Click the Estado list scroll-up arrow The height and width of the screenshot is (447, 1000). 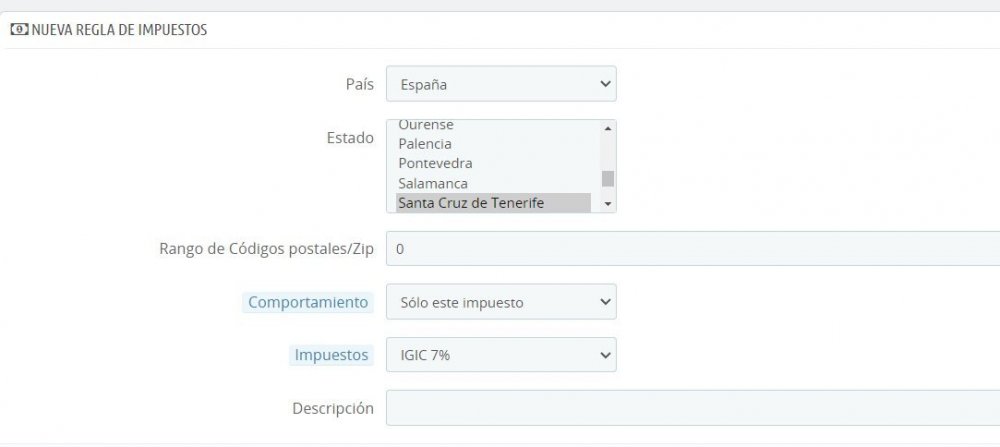point(607,128)
